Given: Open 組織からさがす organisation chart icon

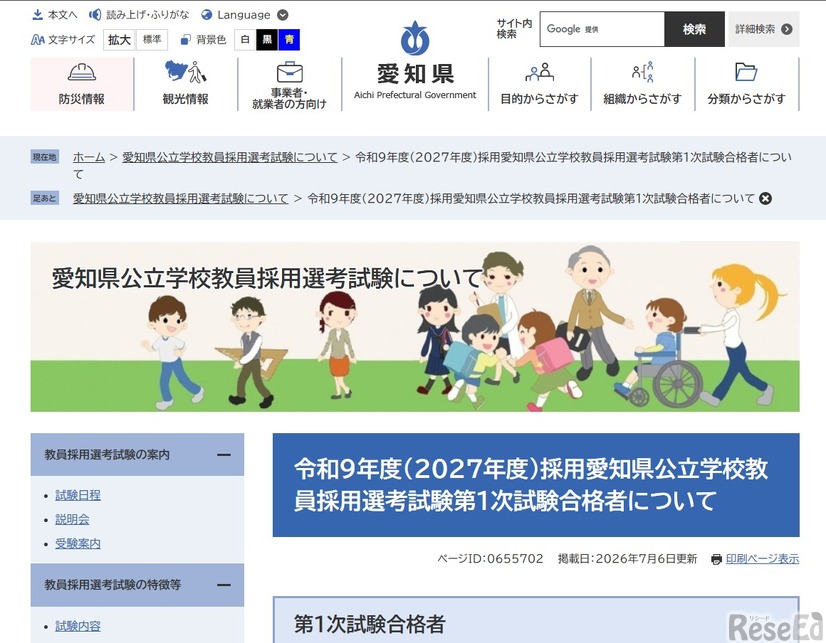Looking at the screenshot, I should pos(643,72).
